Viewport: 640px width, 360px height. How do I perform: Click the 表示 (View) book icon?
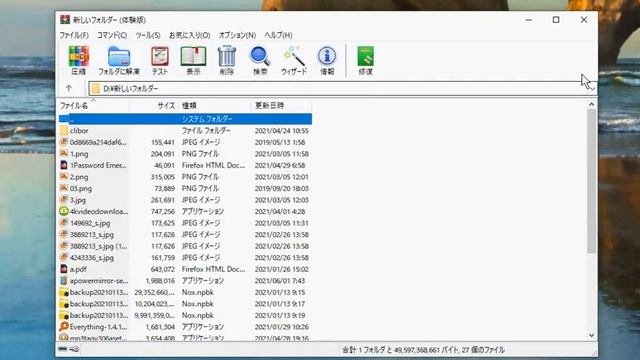[x=193, y=60]
